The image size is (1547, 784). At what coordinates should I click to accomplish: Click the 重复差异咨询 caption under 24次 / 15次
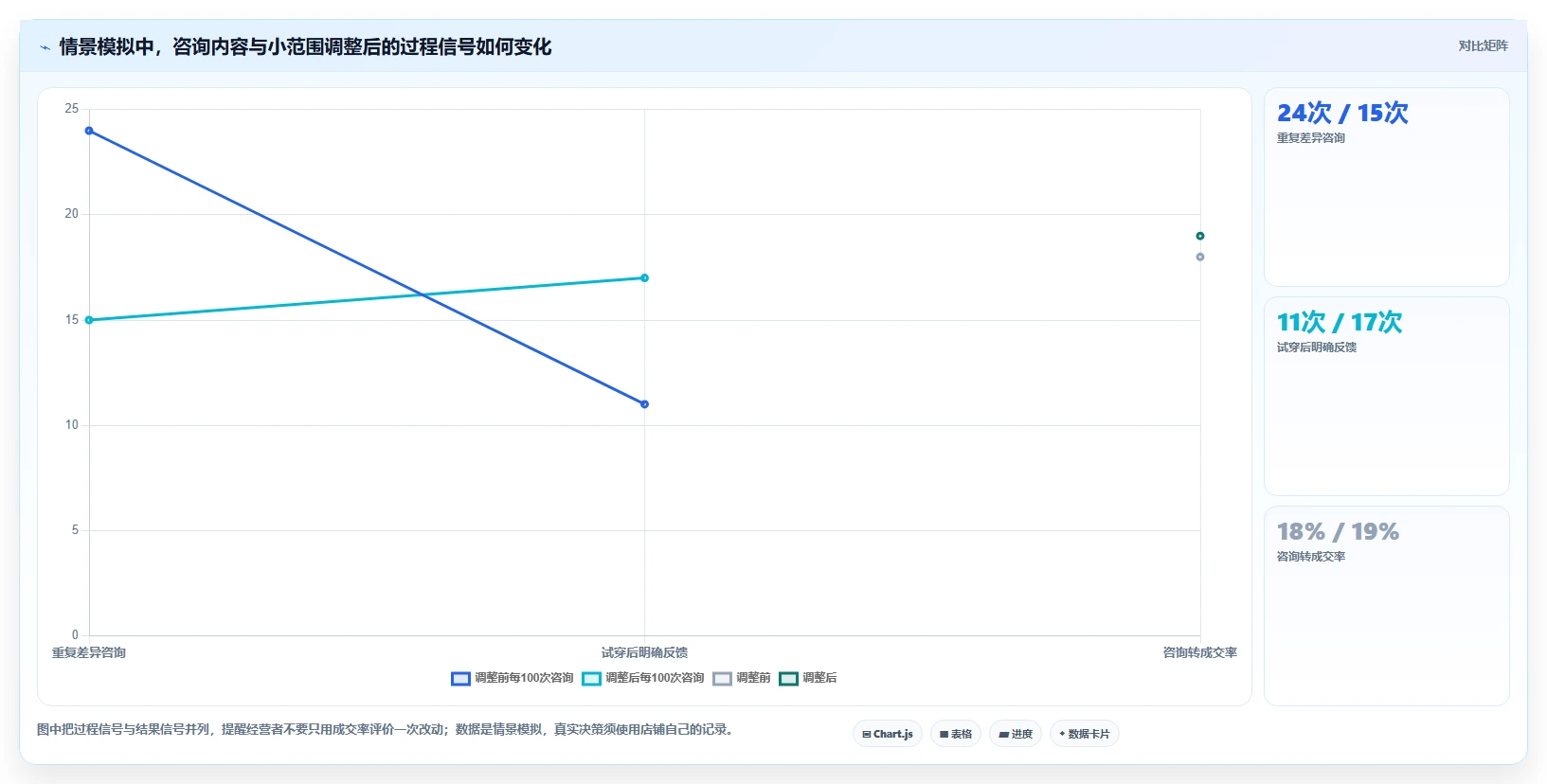click(1311, 138)
